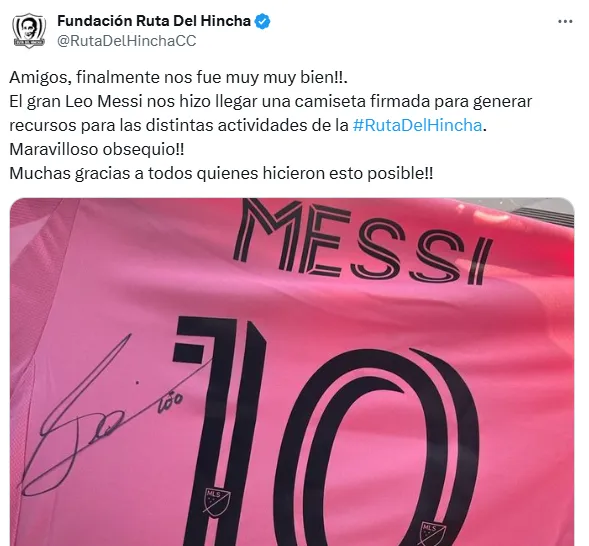589x546 pixels.
Task: Click the line El gran Leo Messi
Action: (270, 101)
